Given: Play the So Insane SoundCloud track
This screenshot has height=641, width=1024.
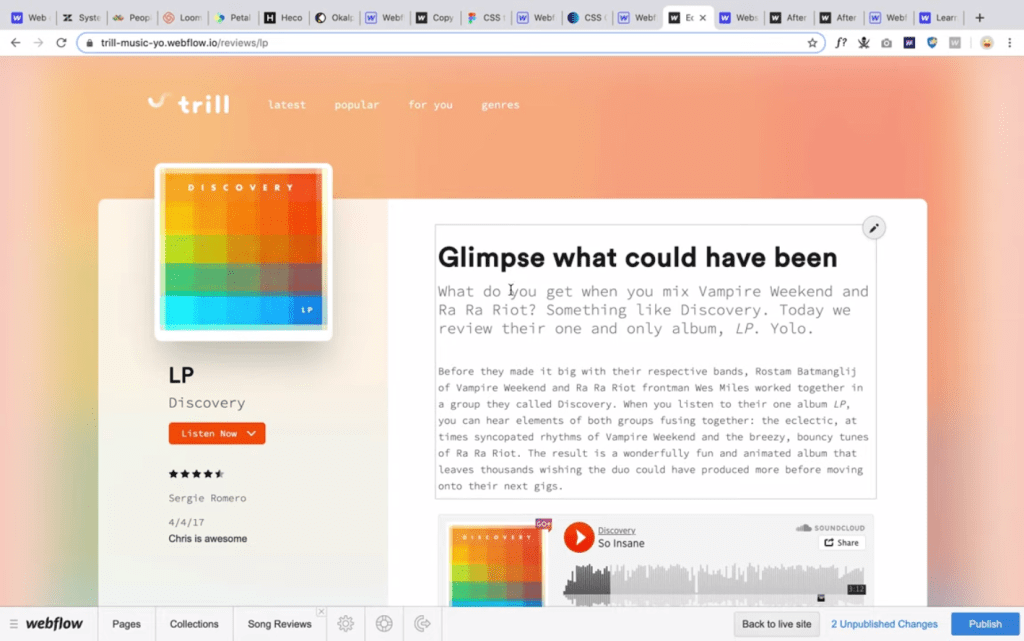Looking at the screenshot, I should [579, 537].
